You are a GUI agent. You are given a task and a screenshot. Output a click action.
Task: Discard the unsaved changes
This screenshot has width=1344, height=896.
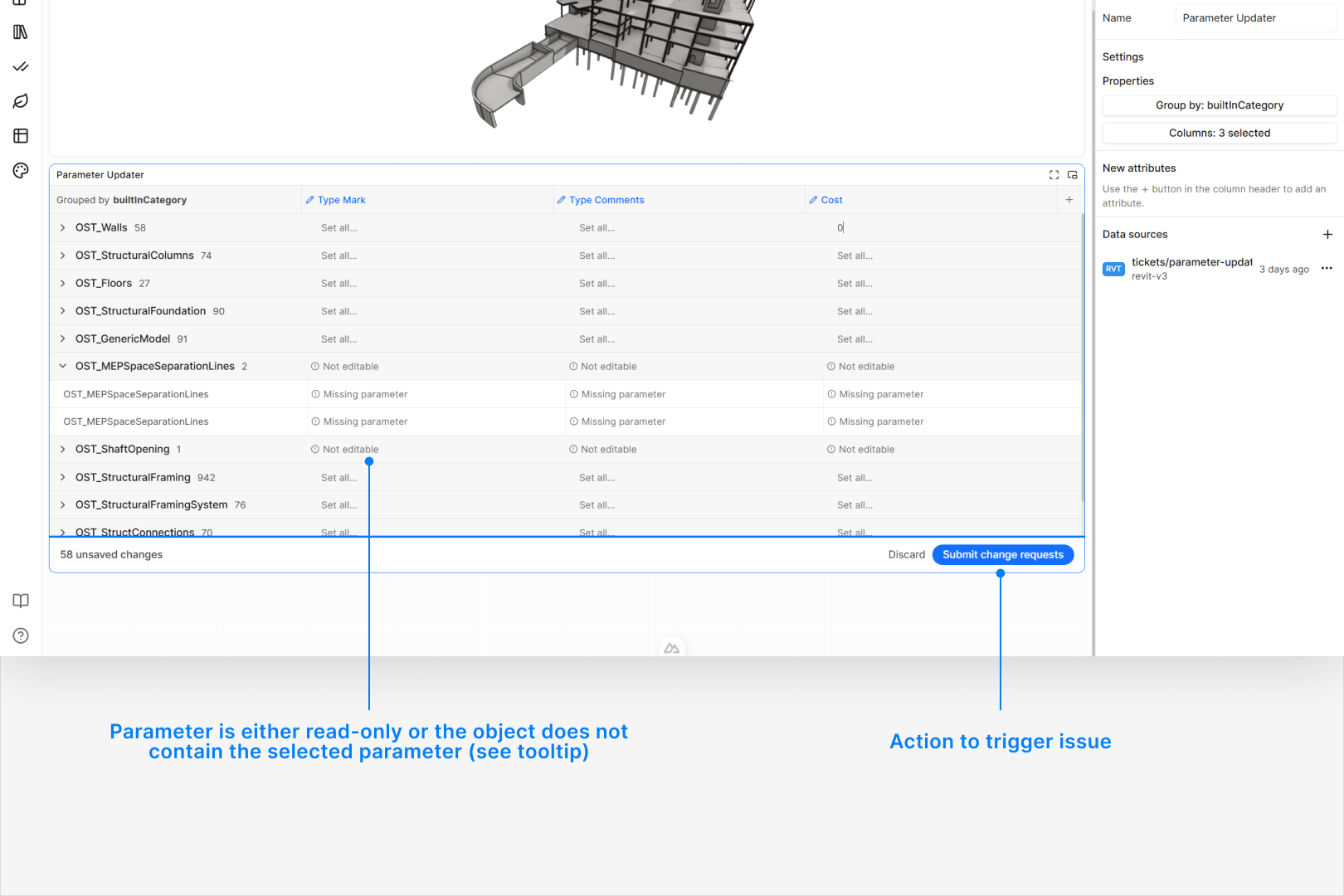[x=906, y=555]
